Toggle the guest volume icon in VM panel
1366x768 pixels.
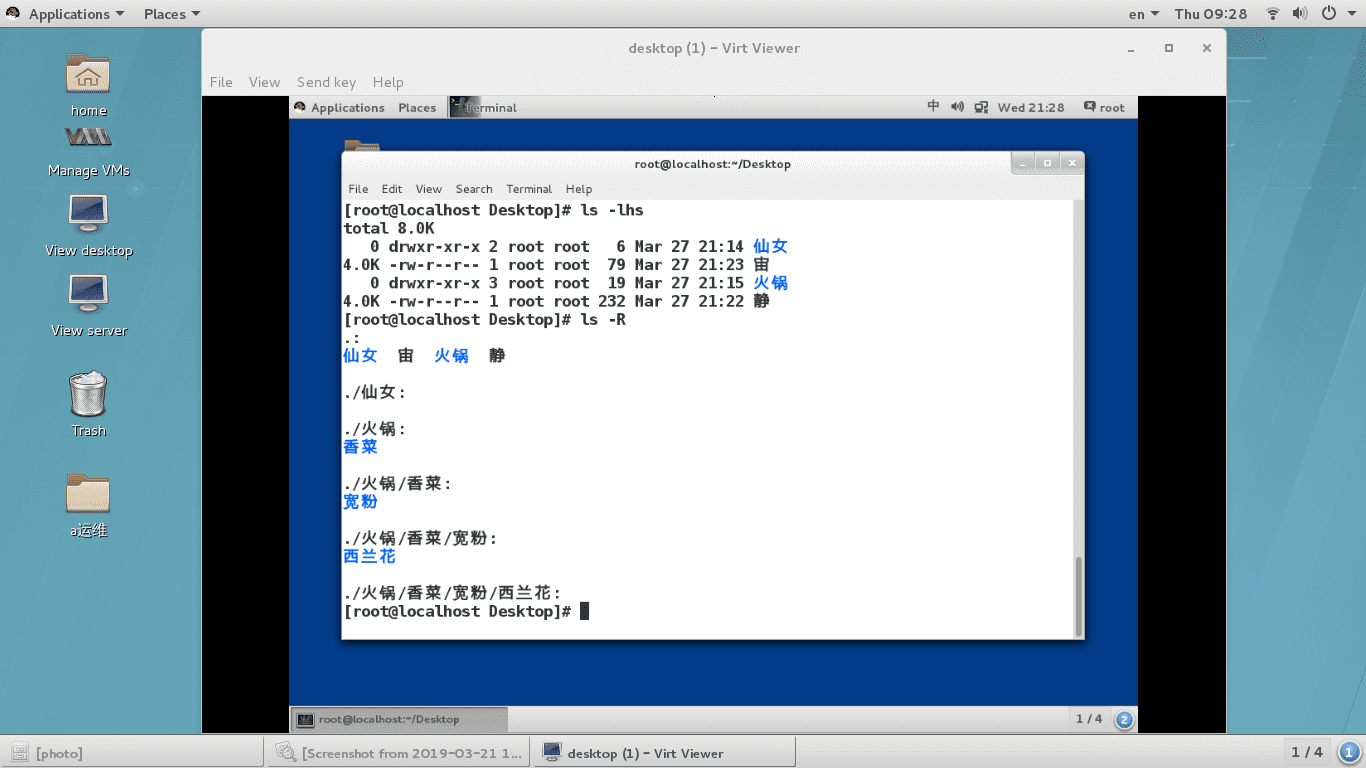(957, 107)
